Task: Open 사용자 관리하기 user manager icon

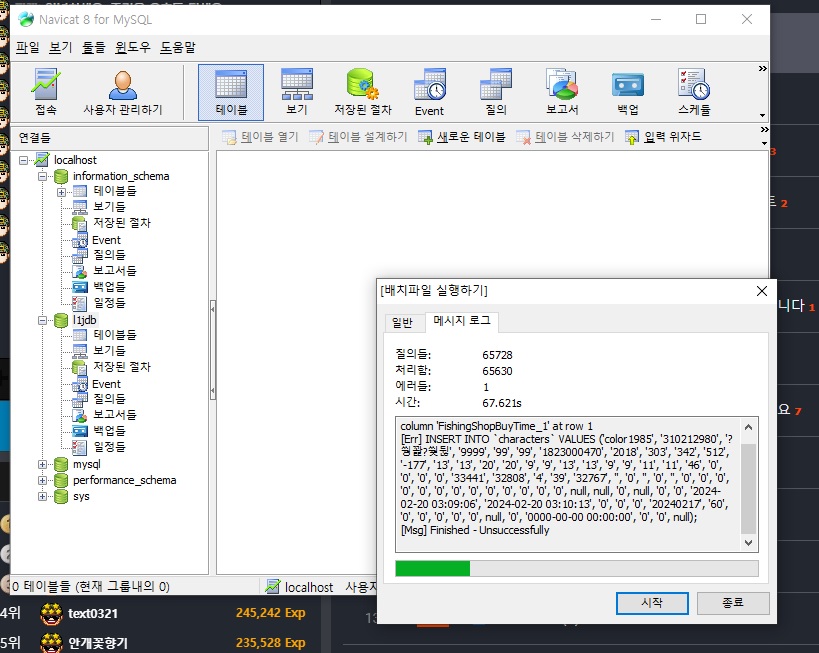Action: tap(123, 92)
